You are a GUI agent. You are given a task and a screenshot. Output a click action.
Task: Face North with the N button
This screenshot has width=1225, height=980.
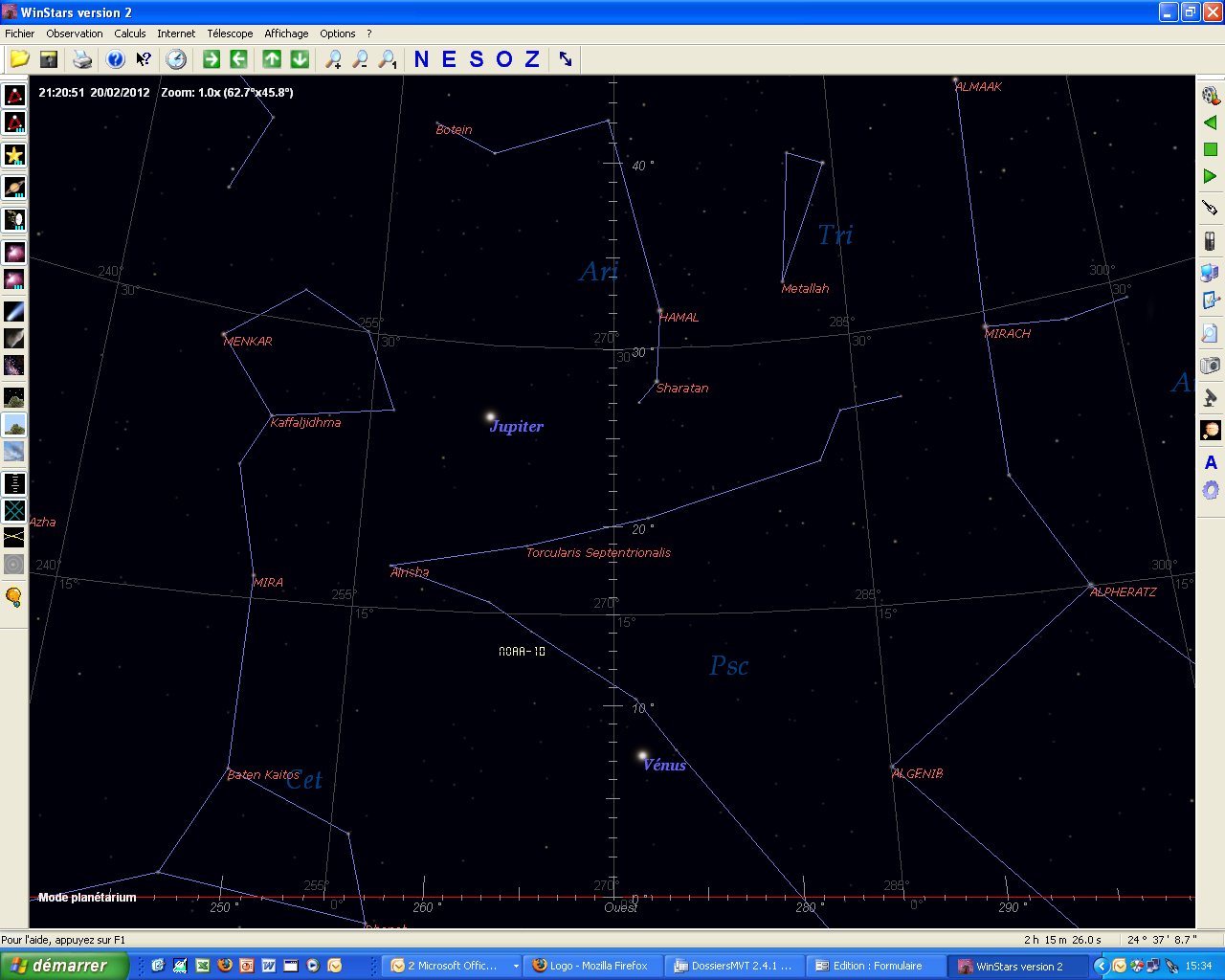point(421,59)
